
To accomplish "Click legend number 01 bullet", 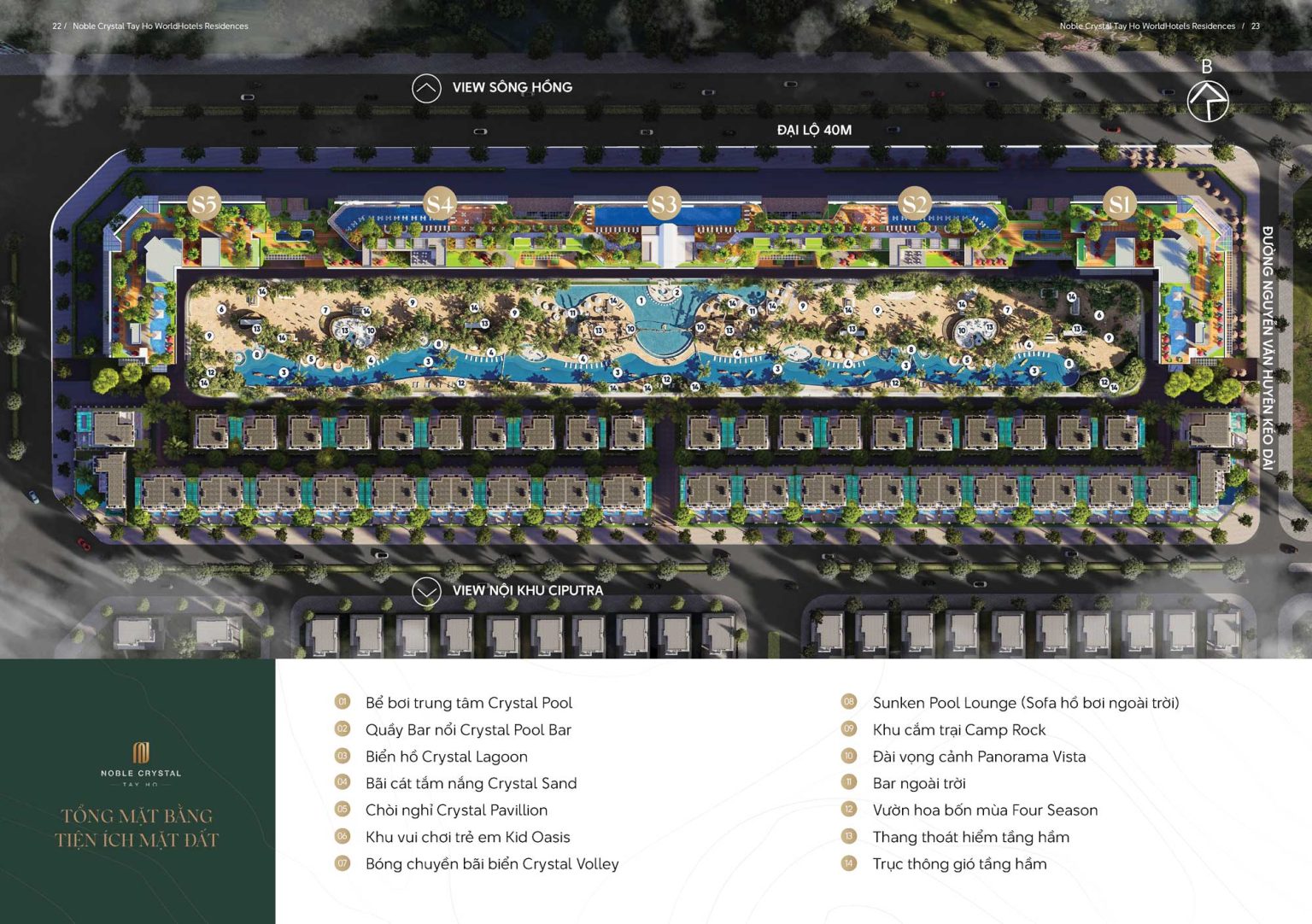I will (x=343, y=702).
